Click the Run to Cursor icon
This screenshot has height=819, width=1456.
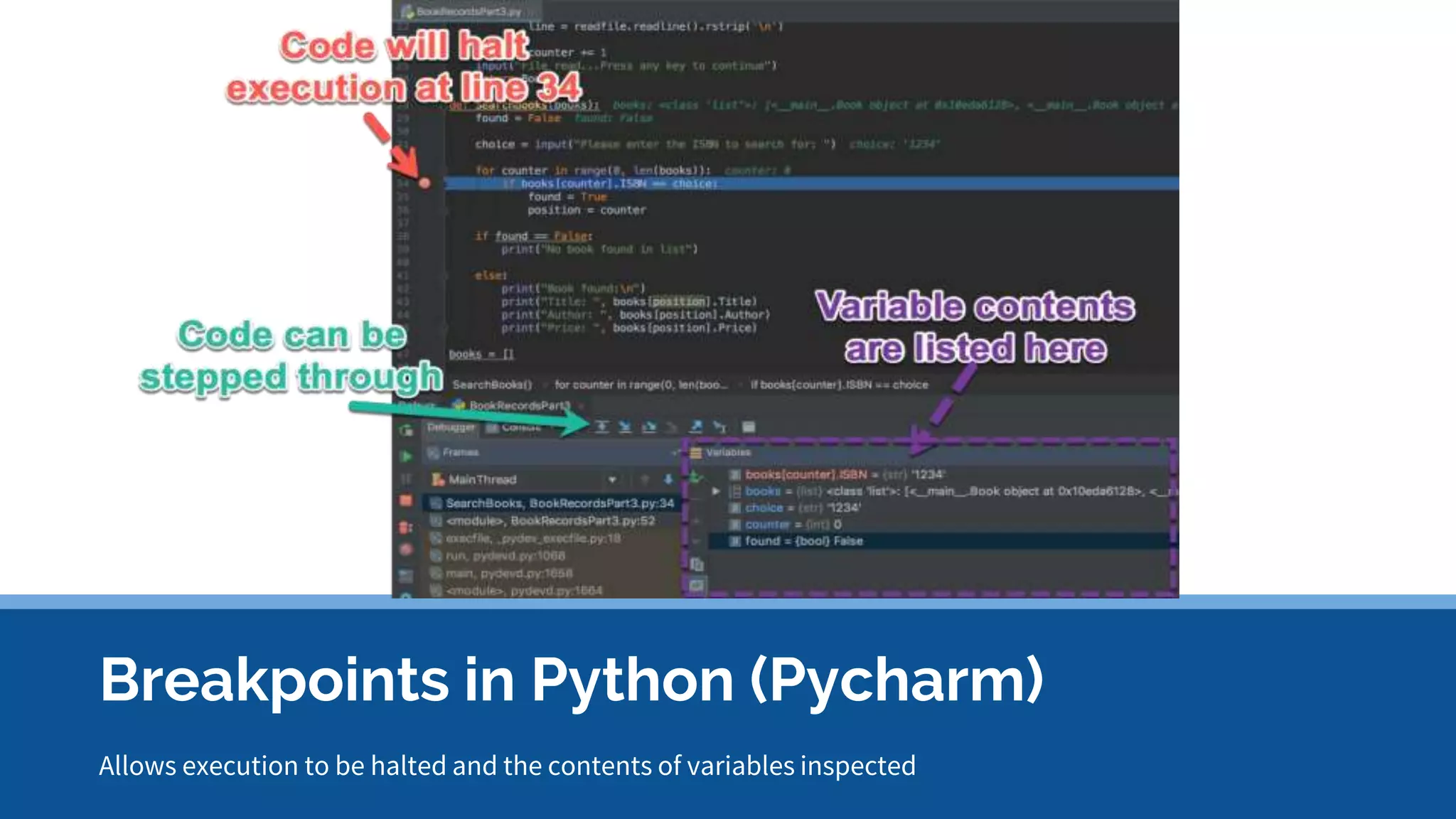719,427
